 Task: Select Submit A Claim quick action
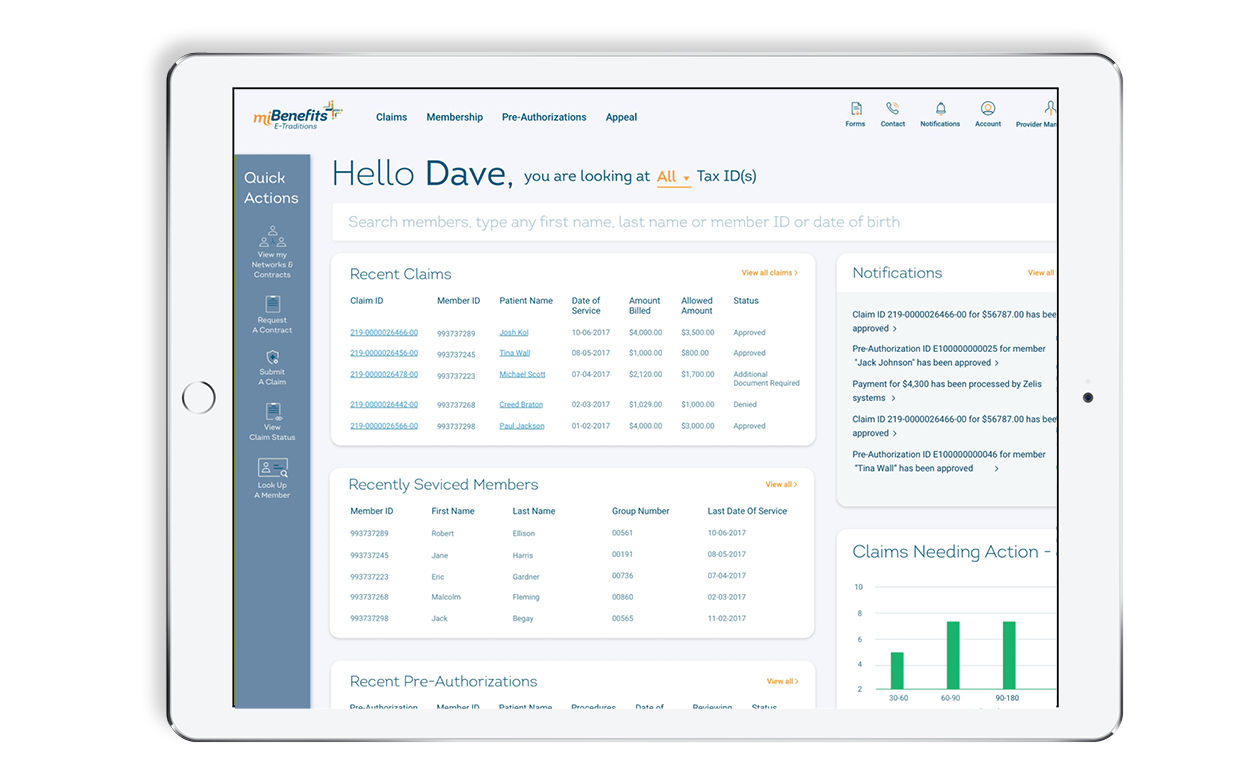click(x=272, y=367)
